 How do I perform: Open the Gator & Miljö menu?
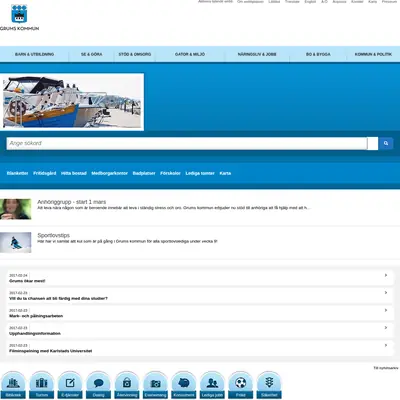[x=190, y=54]
